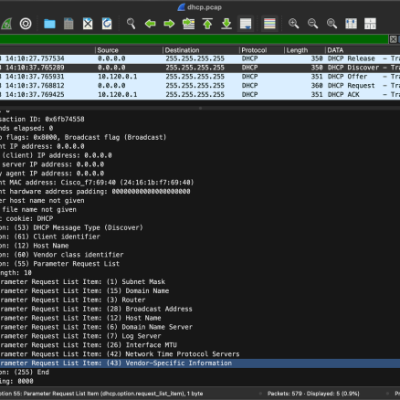Reload the capture file icon
Screen dimensions: 400x400
click(x=107, y=24)
